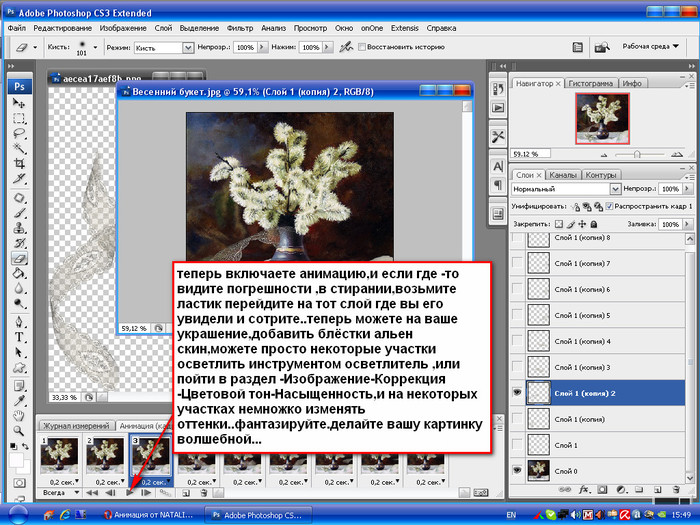The height and width of the screenshot is (525, 700).
Task: Select the Type tool
Action: click(19, 337)
